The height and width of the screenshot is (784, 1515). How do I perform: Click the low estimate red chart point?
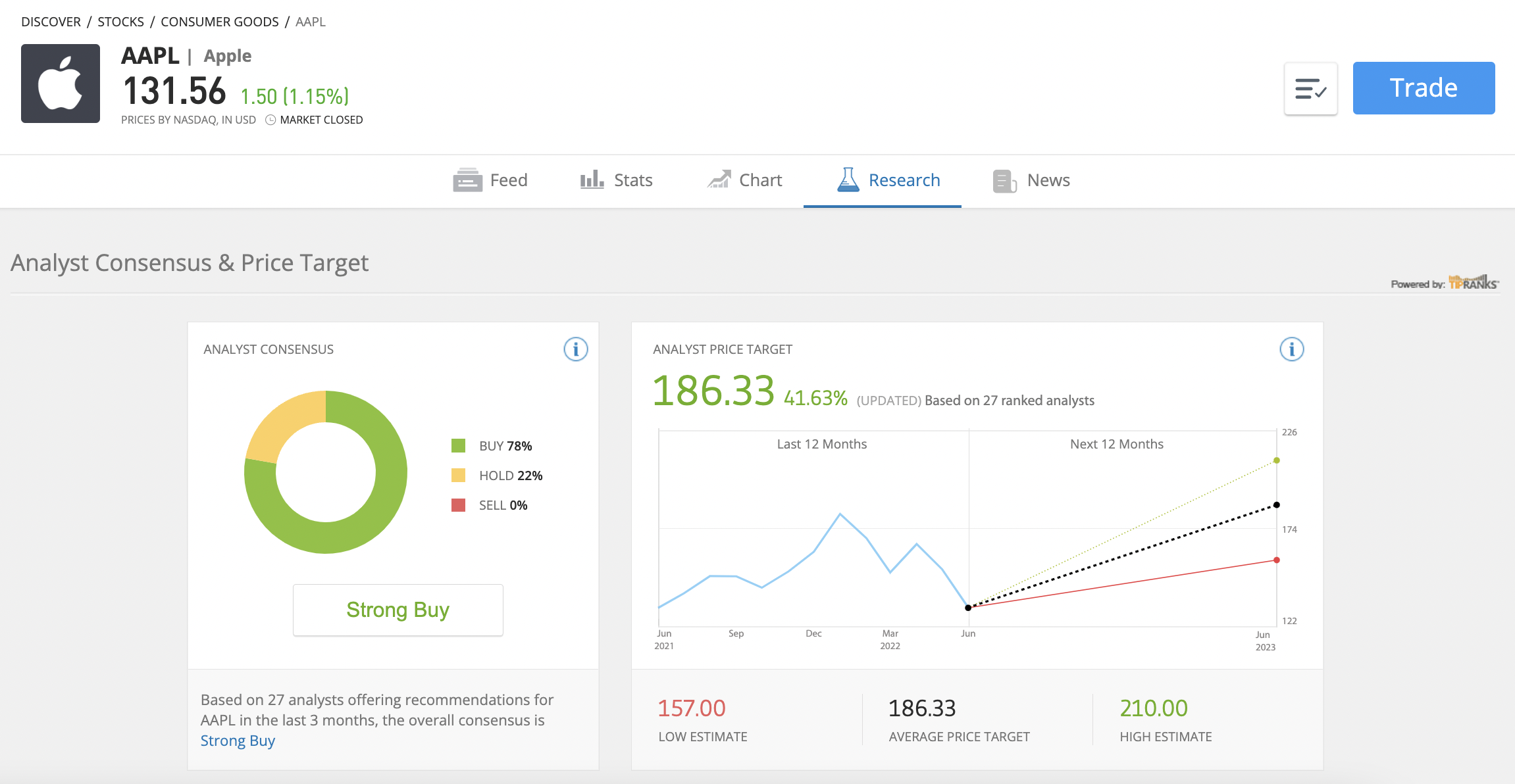pos(1276,560)
